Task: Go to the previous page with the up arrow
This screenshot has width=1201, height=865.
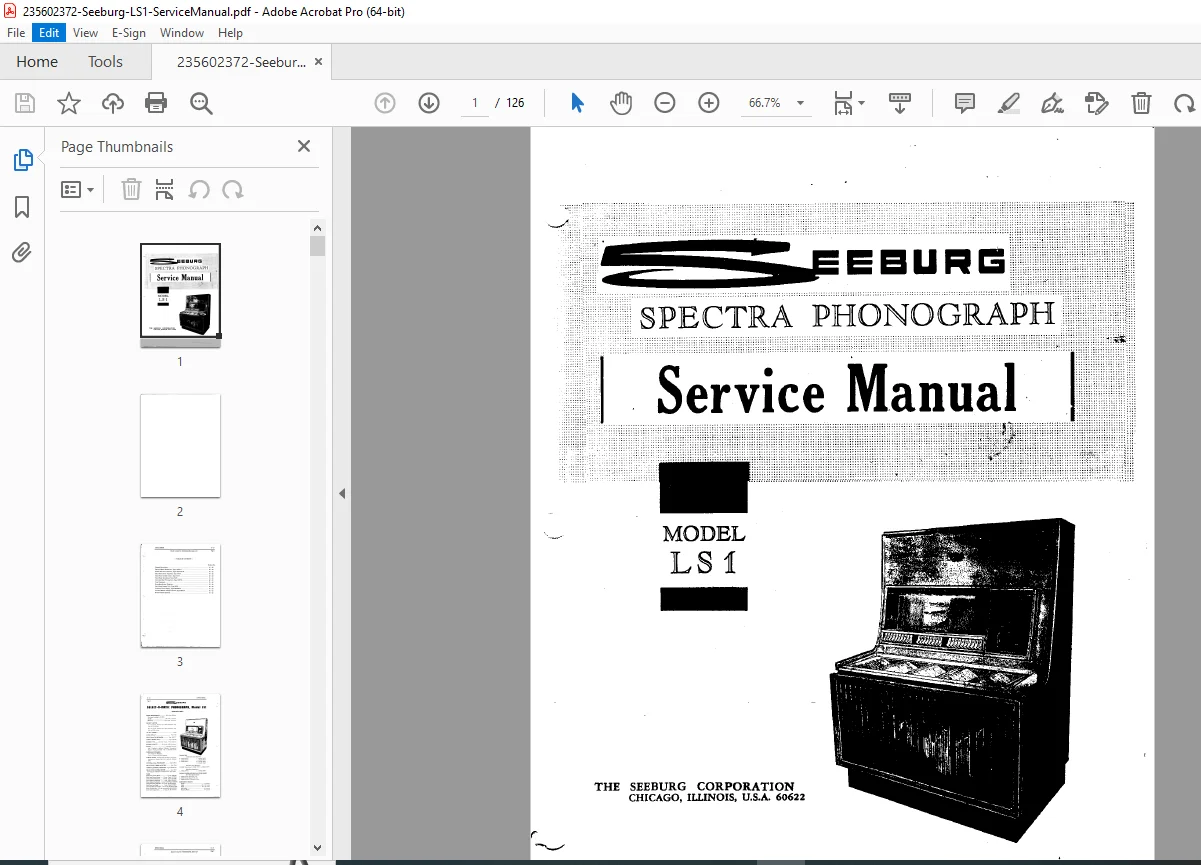Action: (x=385, y=103)
